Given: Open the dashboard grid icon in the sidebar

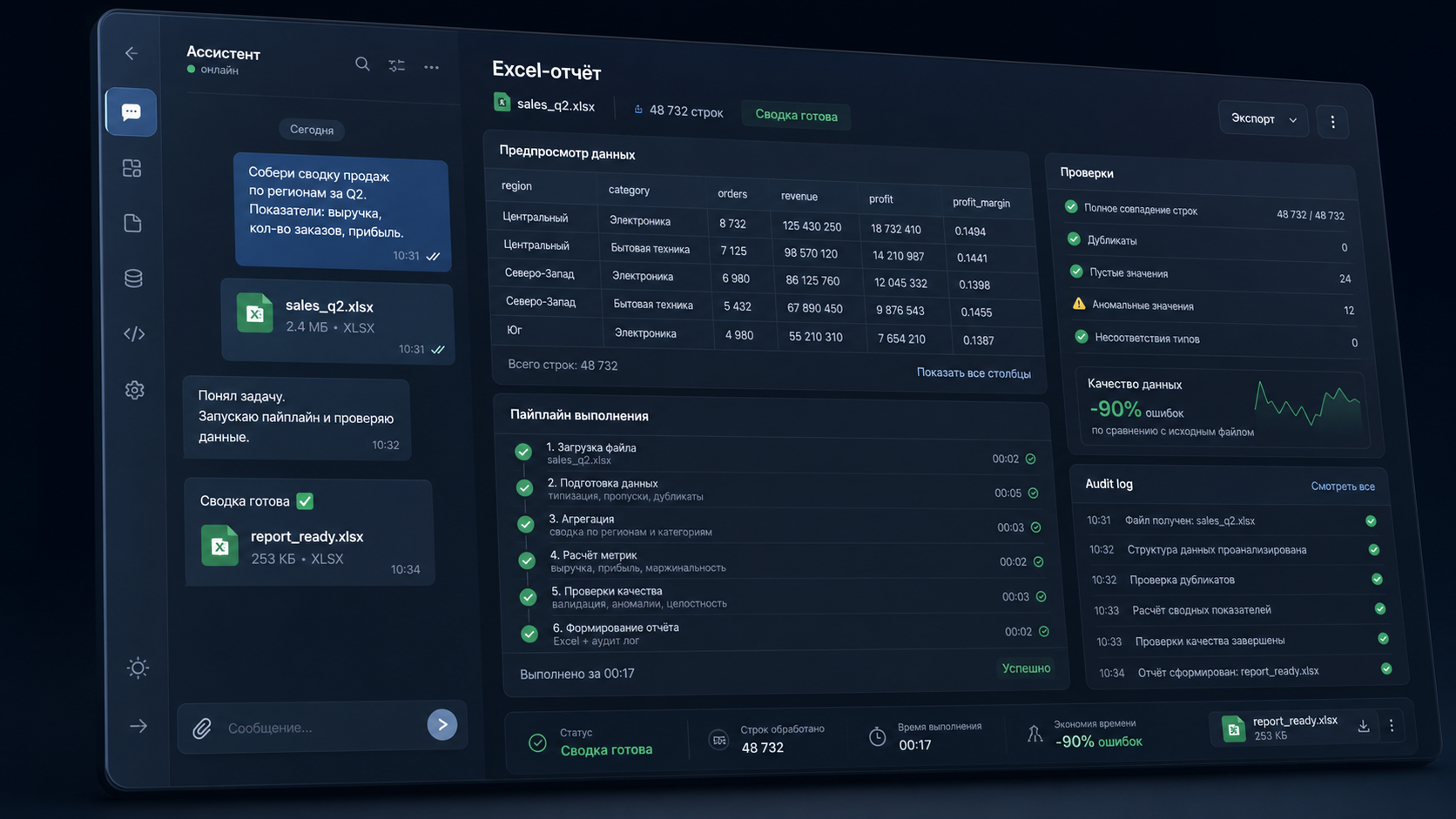Looking at the screenshot, I should [132, 168].
